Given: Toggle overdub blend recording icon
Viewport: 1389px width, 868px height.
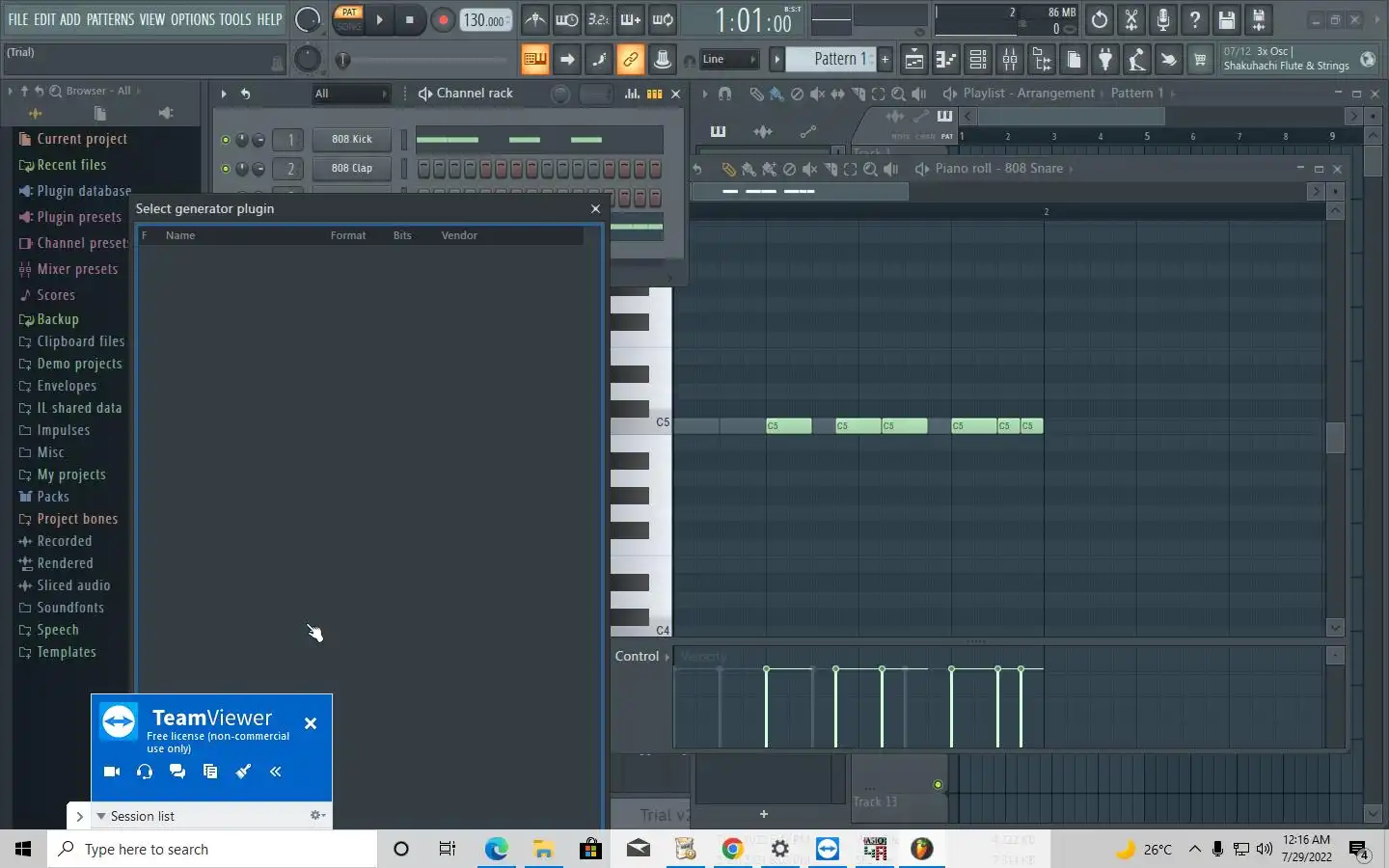Looking at the screenshot, I should click(x=631, y=19).
